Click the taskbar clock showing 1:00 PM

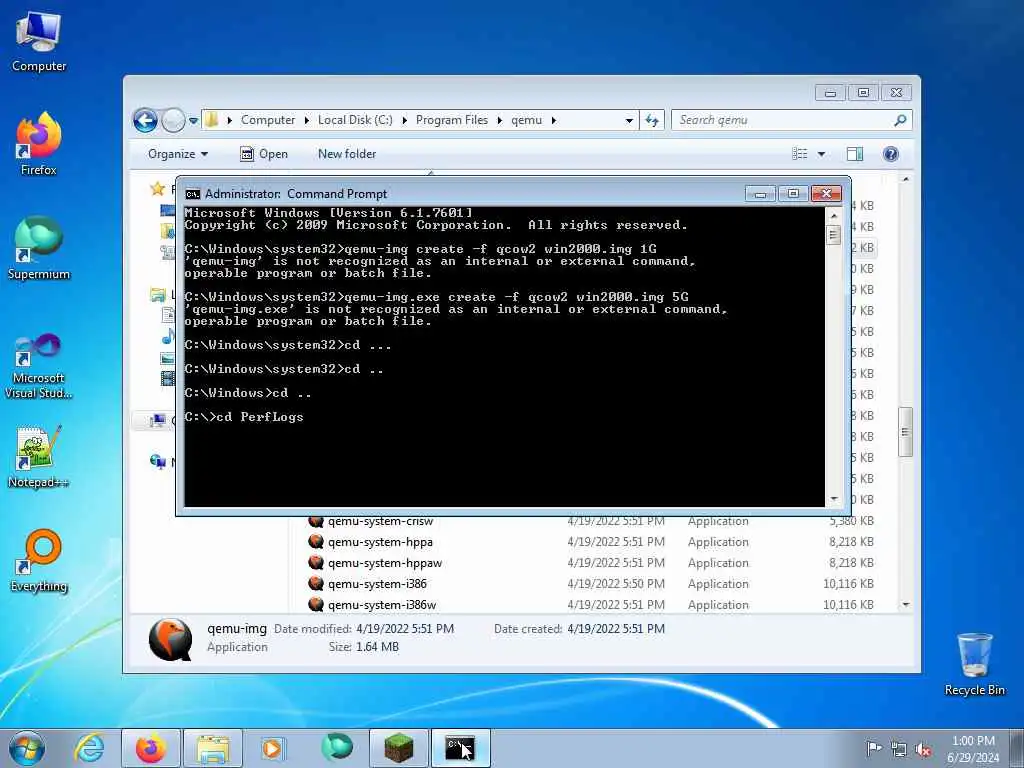(x=973, y=748)
